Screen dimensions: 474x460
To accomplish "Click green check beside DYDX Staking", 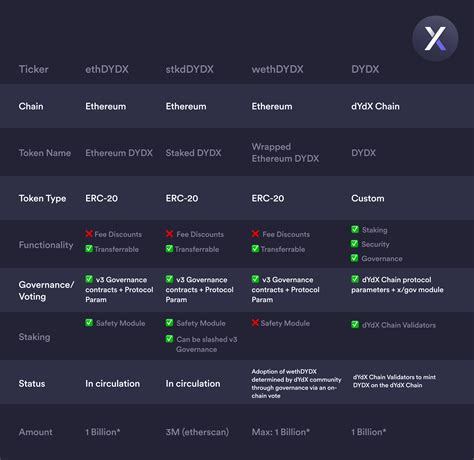I will [x=355, y=229].
